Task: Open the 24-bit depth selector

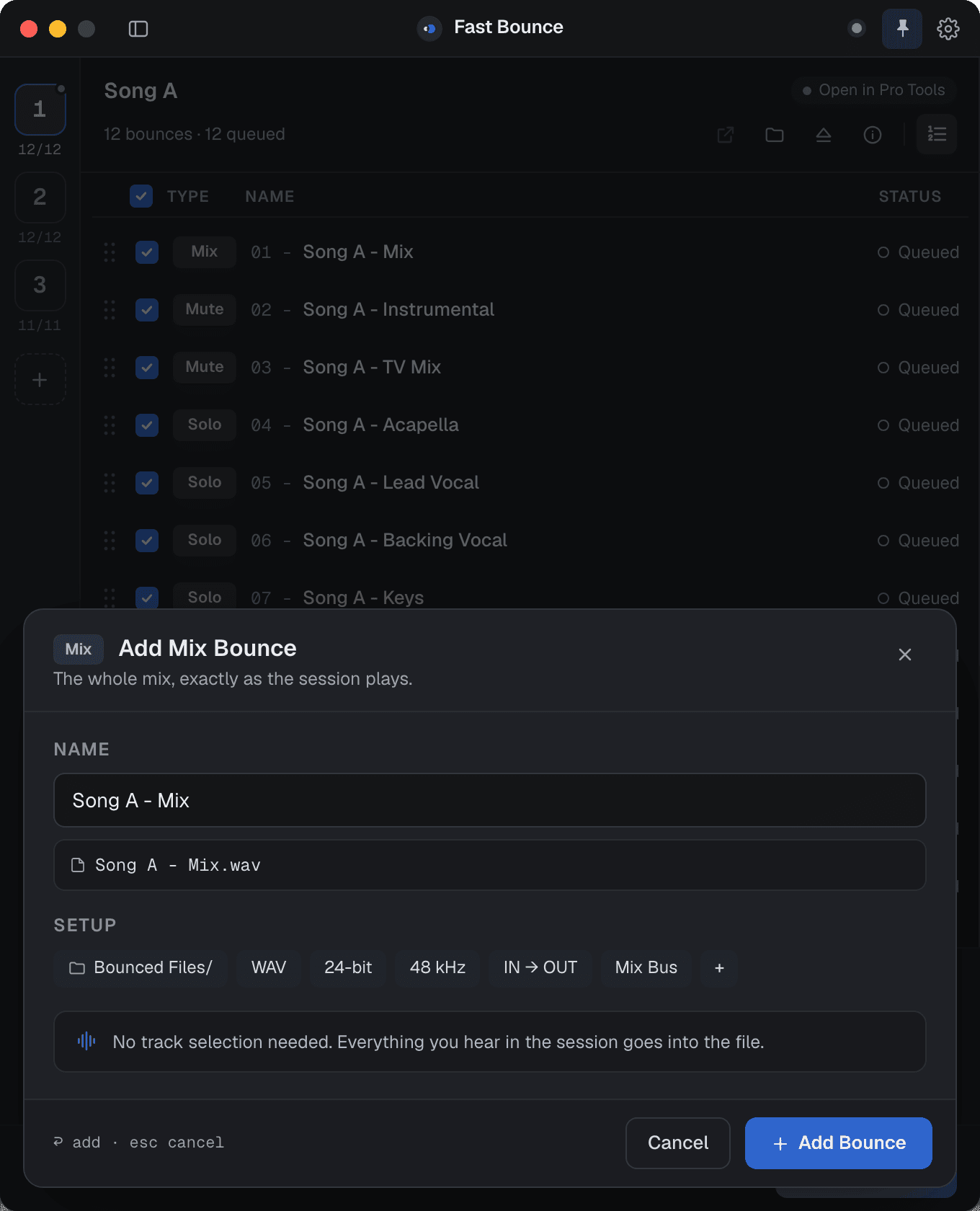Action: click(348, 967)
